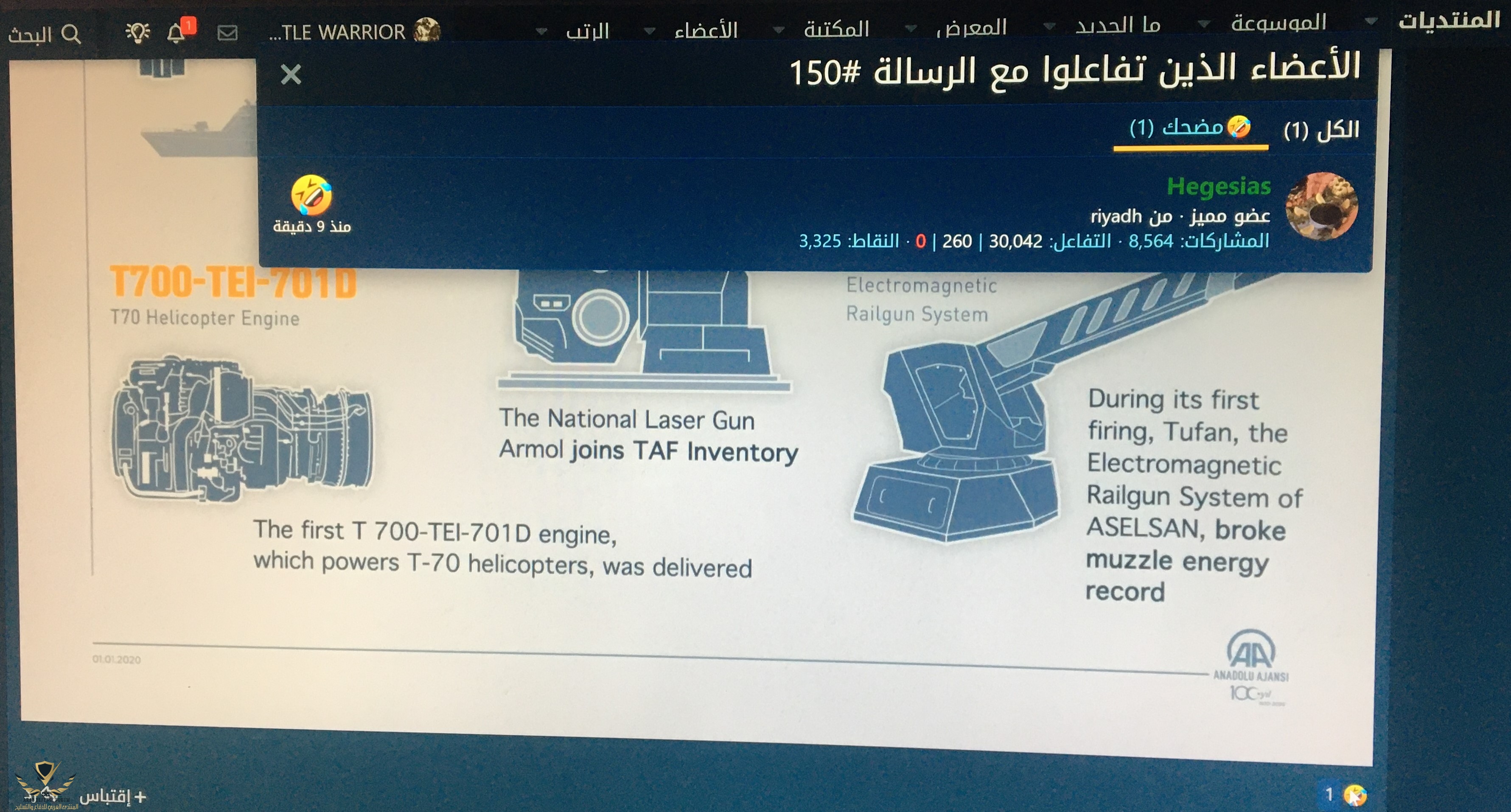This screenshot has height=812, width=1511.
Task: Click the notifications bell icon
Action: pyautogui.click(x=176, y=33)
